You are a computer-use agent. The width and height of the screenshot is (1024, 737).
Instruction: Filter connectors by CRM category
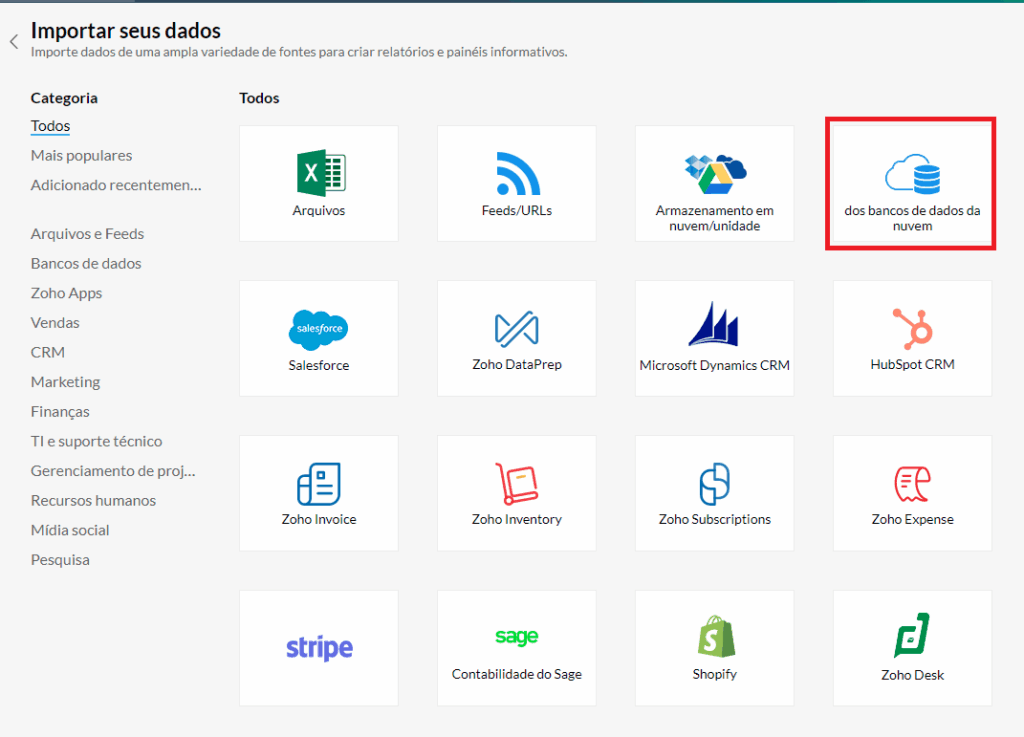[x=48, y=352]
